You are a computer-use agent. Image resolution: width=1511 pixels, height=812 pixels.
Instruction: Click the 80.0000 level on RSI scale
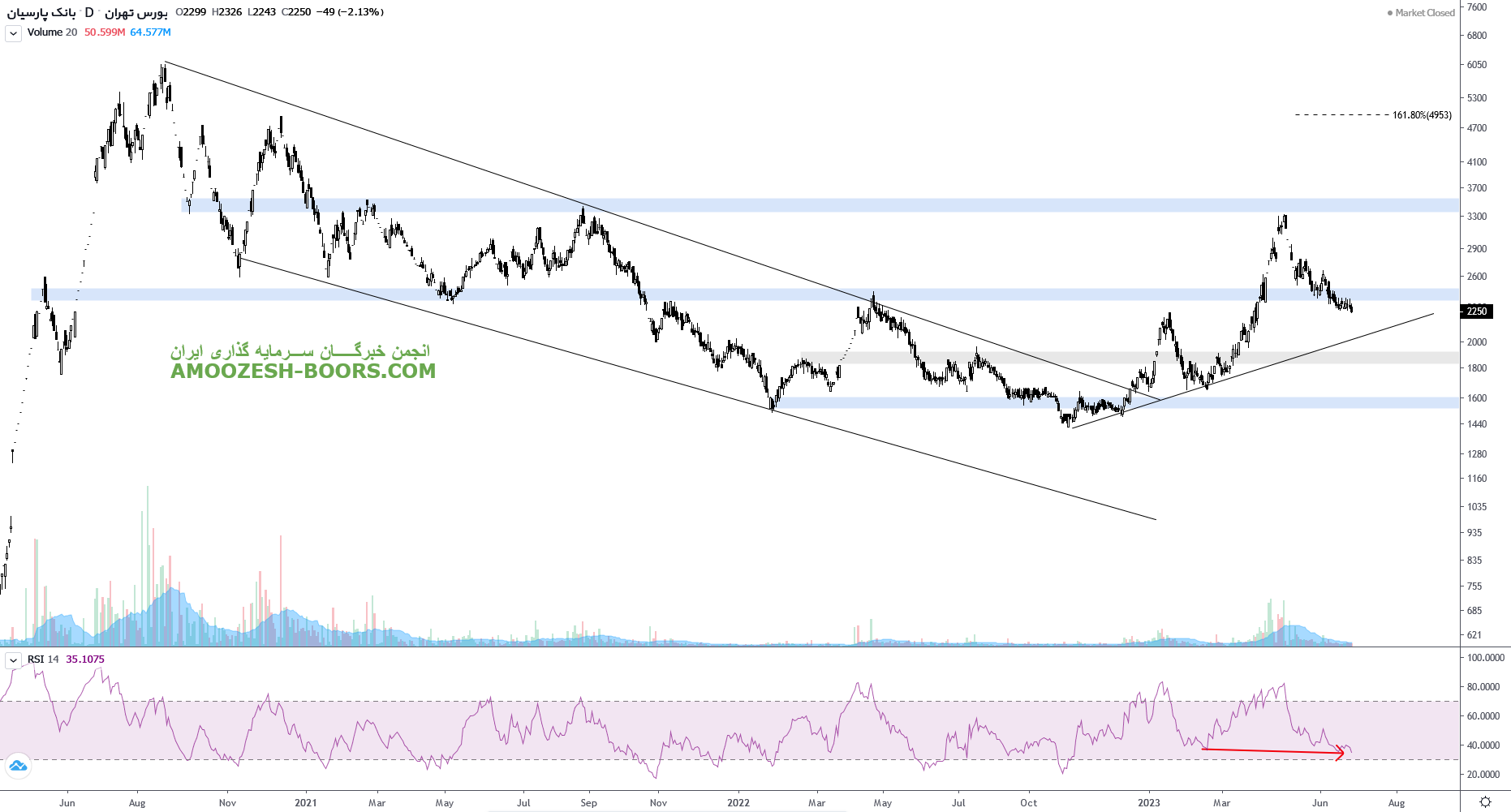pyautogui.click(x=1483, y=687)
